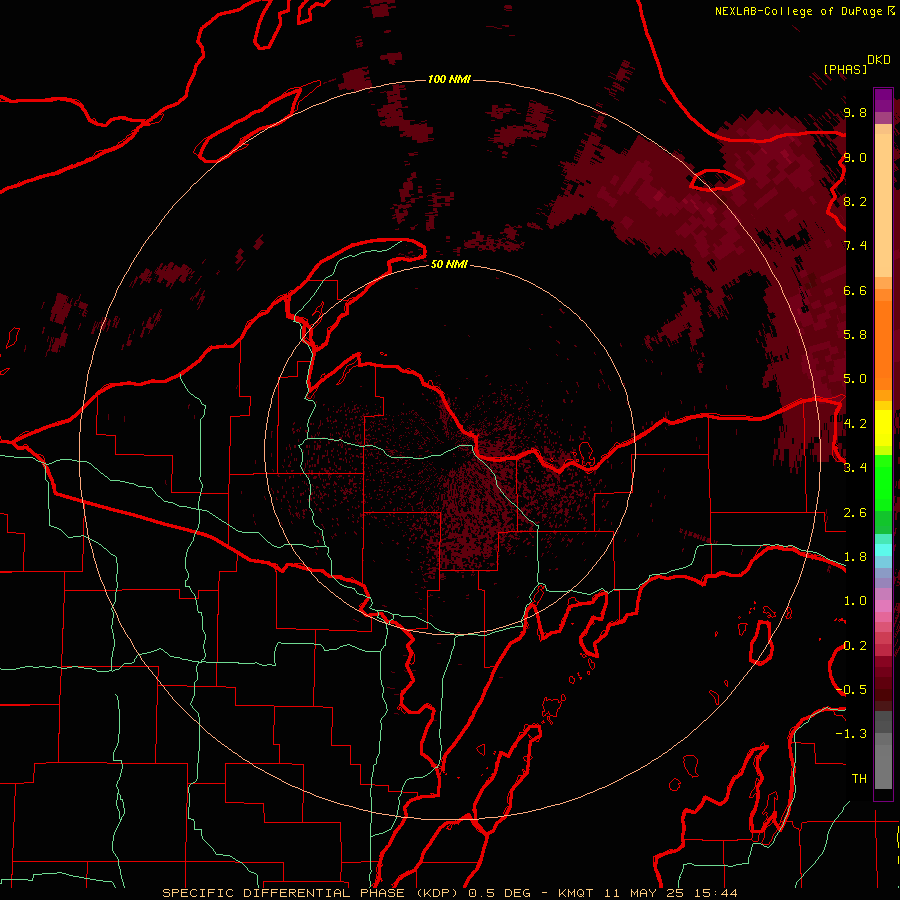Click the bright green color bar segment
900x900 pixels.
[x=883, y=482]
